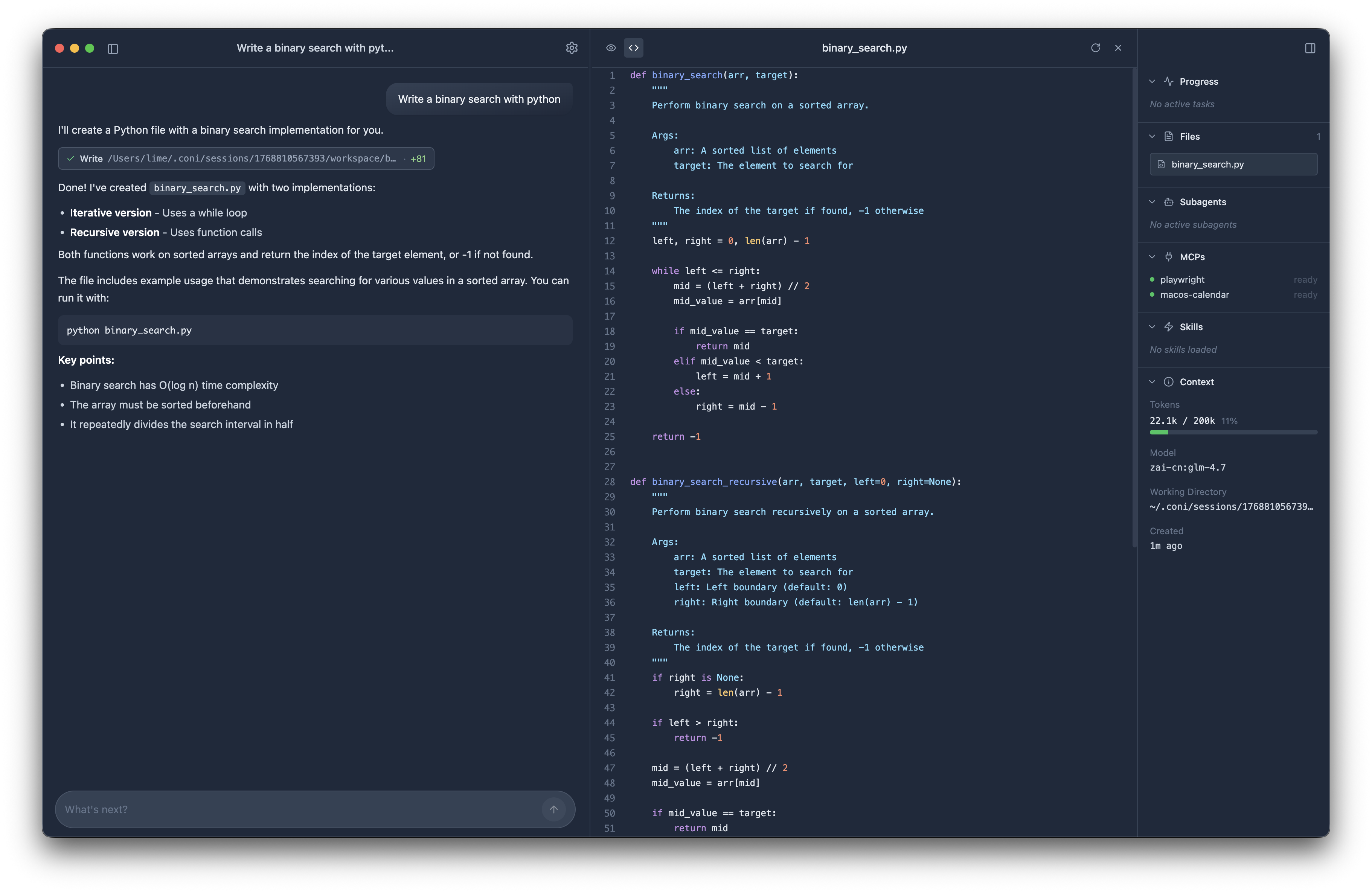The image size is (1372, 893).
Task: Open settings via the gear icon
Action: 571,48
